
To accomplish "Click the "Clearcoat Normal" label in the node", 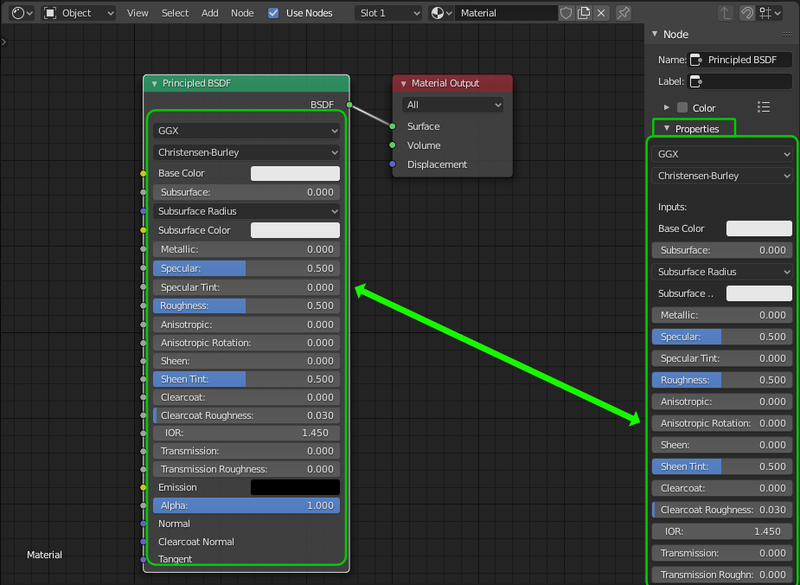I will [196, 542].
